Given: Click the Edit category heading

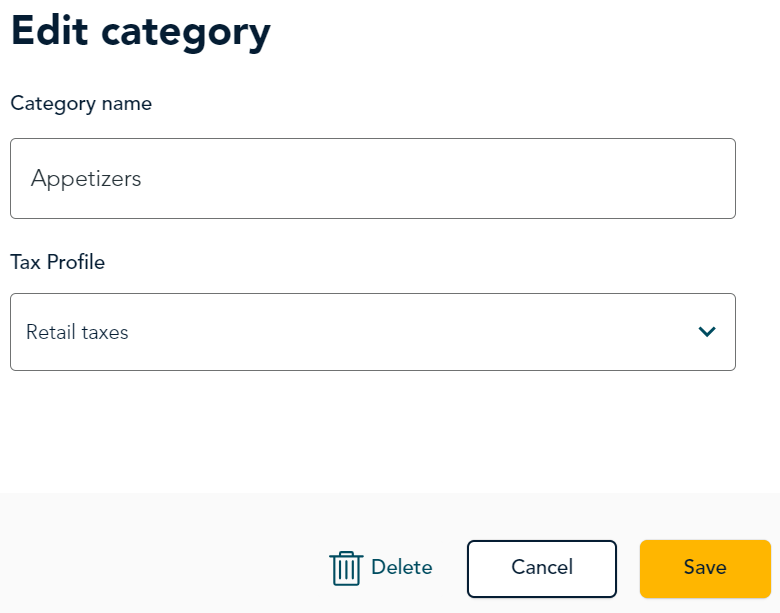Looking at the screenshot, I should 141,31.
